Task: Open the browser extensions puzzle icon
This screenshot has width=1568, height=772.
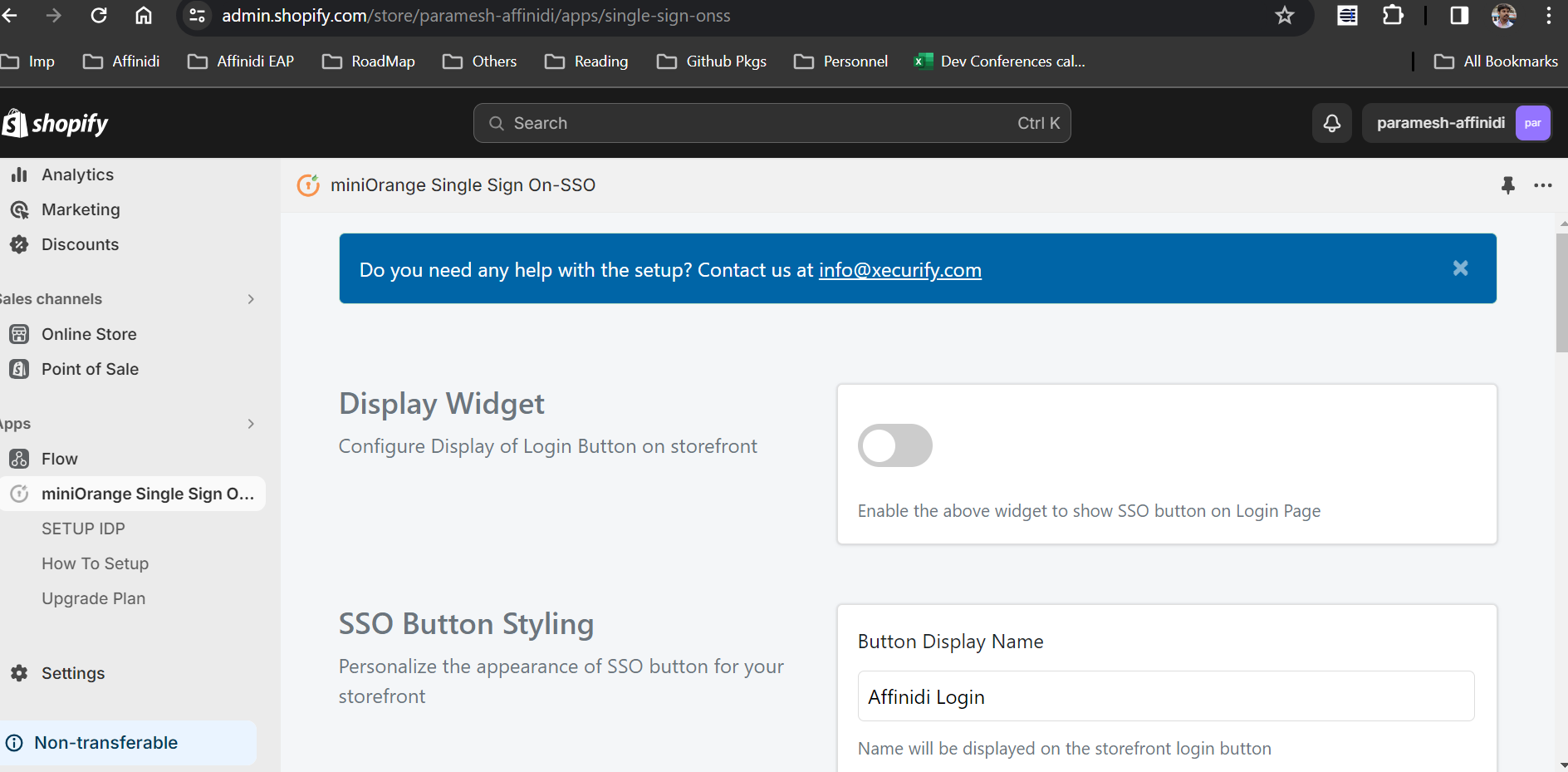Action: tap(1393, 16)
